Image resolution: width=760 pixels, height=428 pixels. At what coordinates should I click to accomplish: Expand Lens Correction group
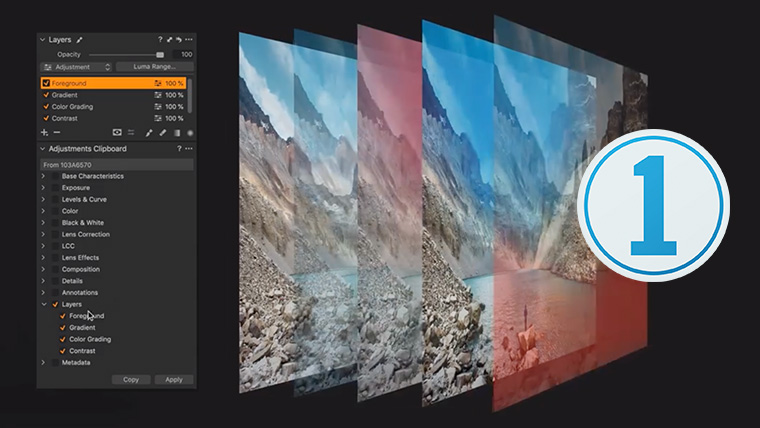[43, 234]
